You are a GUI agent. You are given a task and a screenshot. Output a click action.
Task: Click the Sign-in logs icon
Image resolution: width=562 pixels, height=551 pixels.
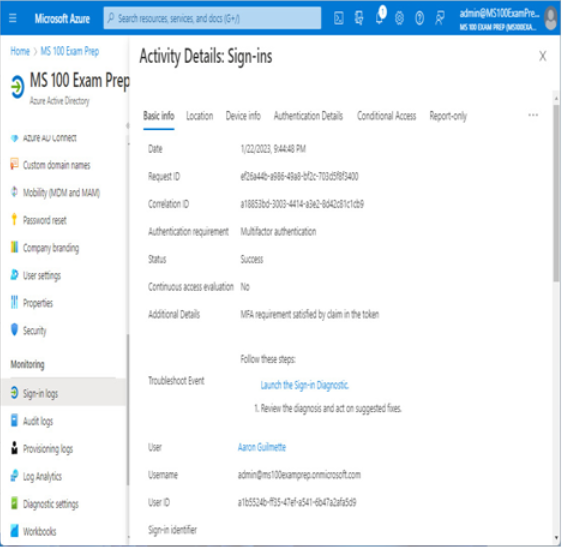click(x=14, y=393)
